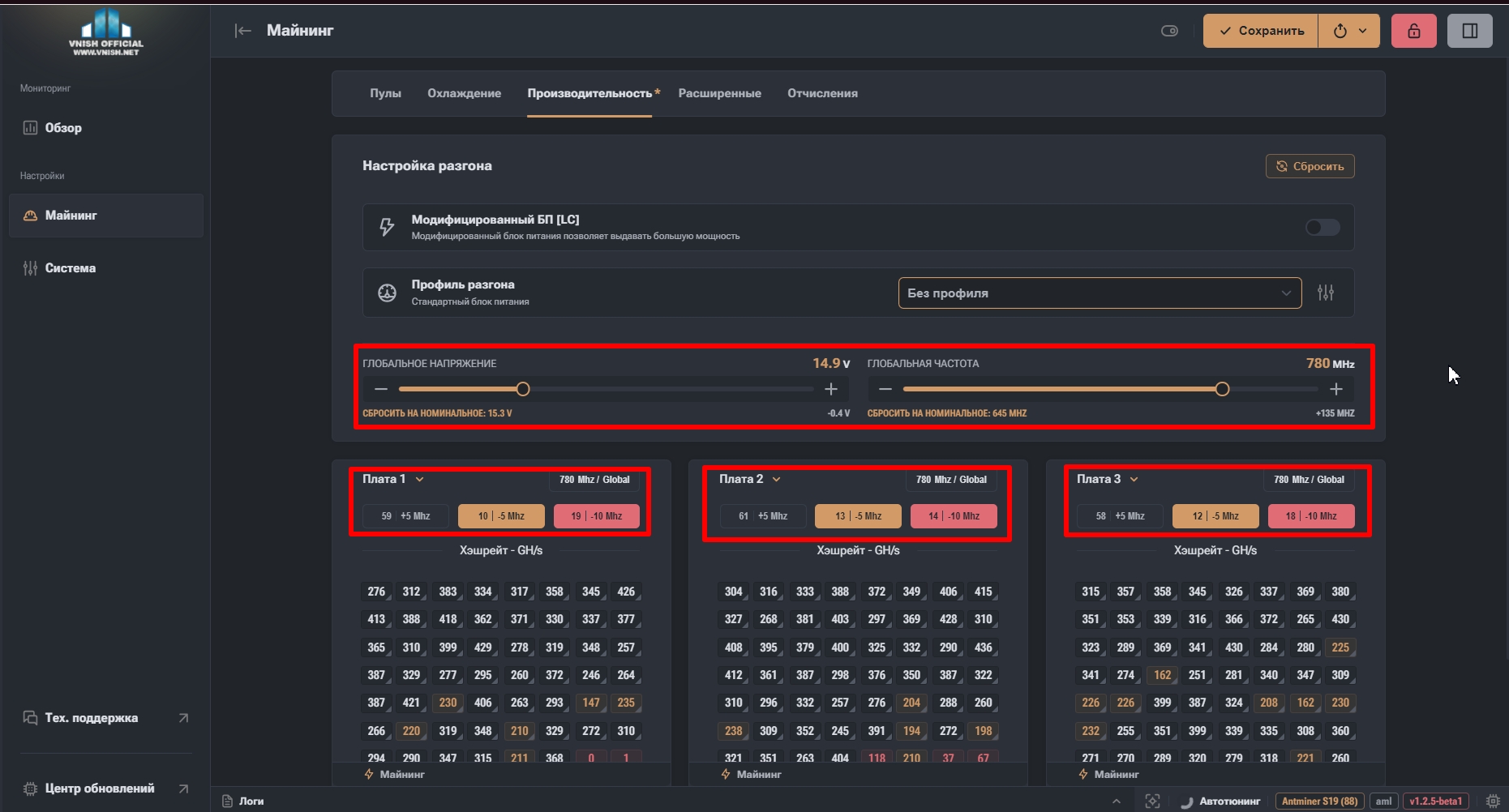
Task: Enable the Модифицированный БП [LC] switch
Action: tap(1323, 228)
